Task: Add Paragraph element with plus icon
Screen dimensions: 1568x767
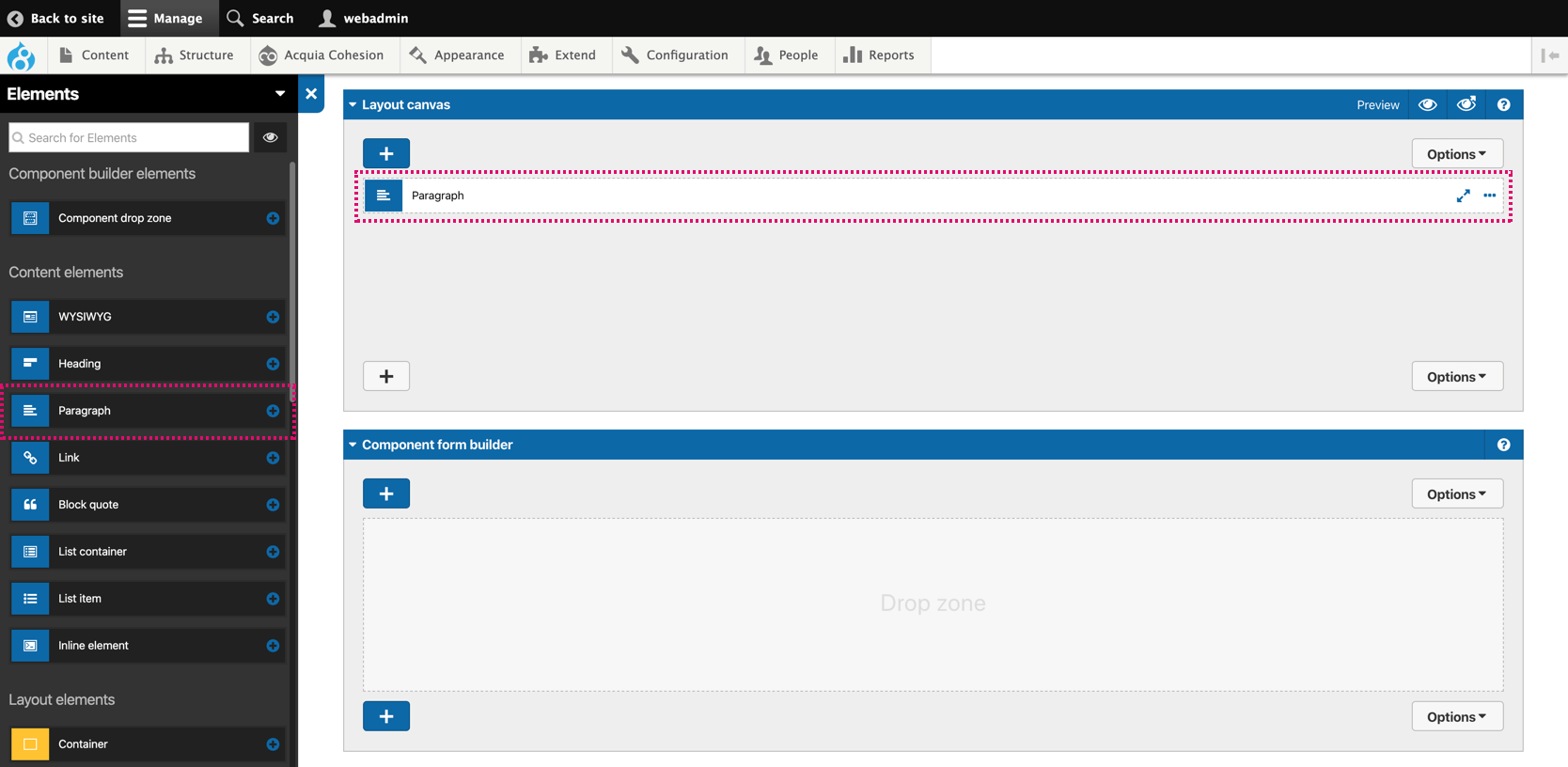Action: [273, 411]
